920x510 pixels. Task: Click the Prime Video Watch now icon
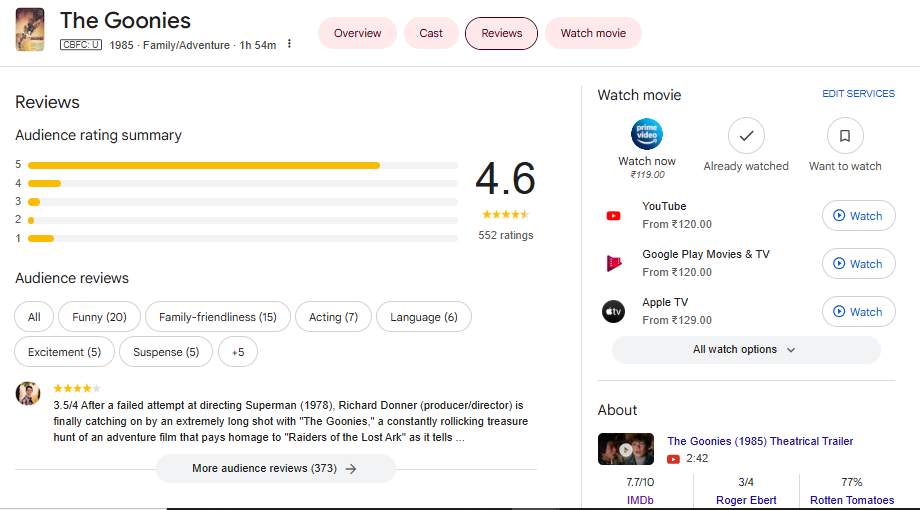647,135
